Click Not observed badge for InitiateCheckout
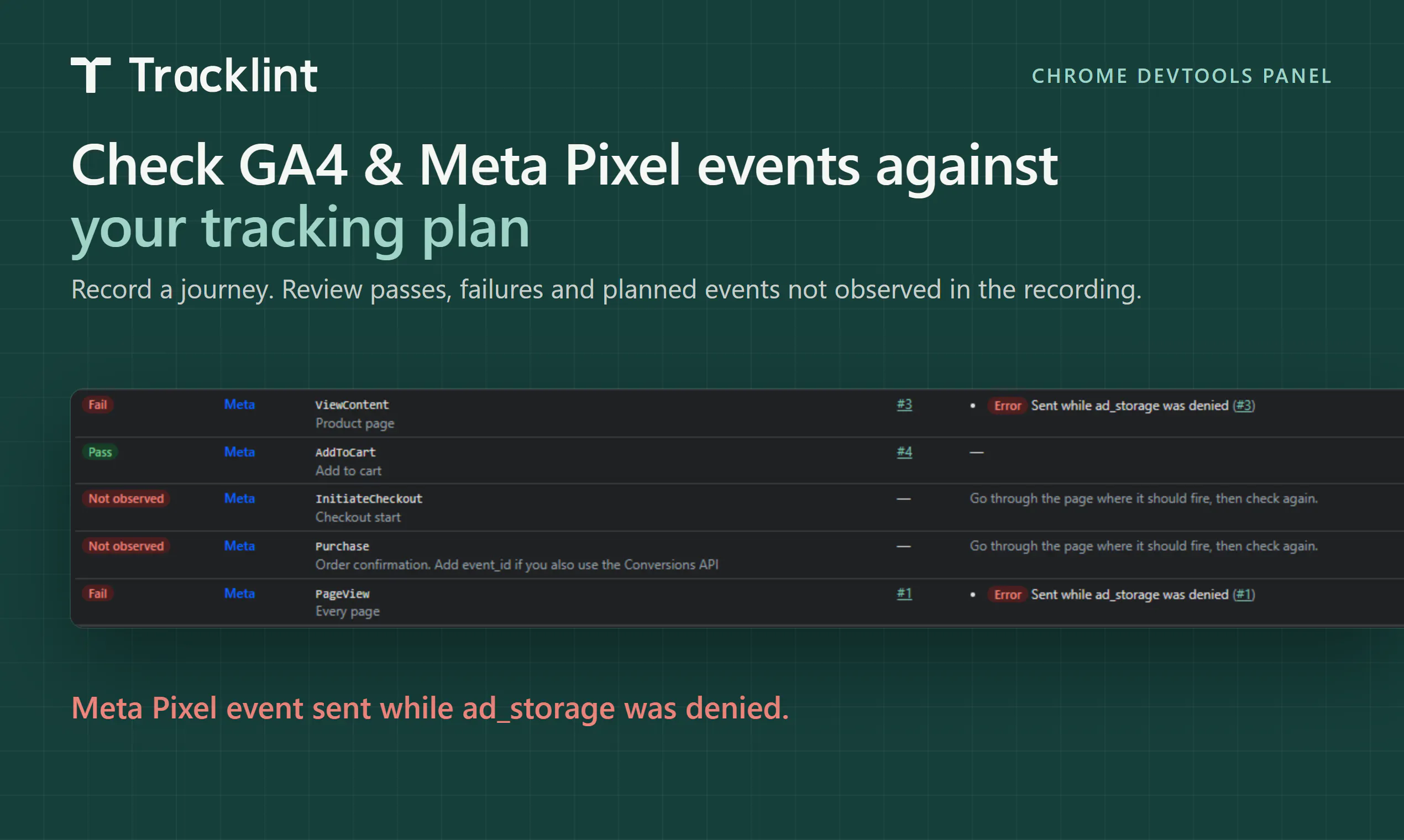 125,498
